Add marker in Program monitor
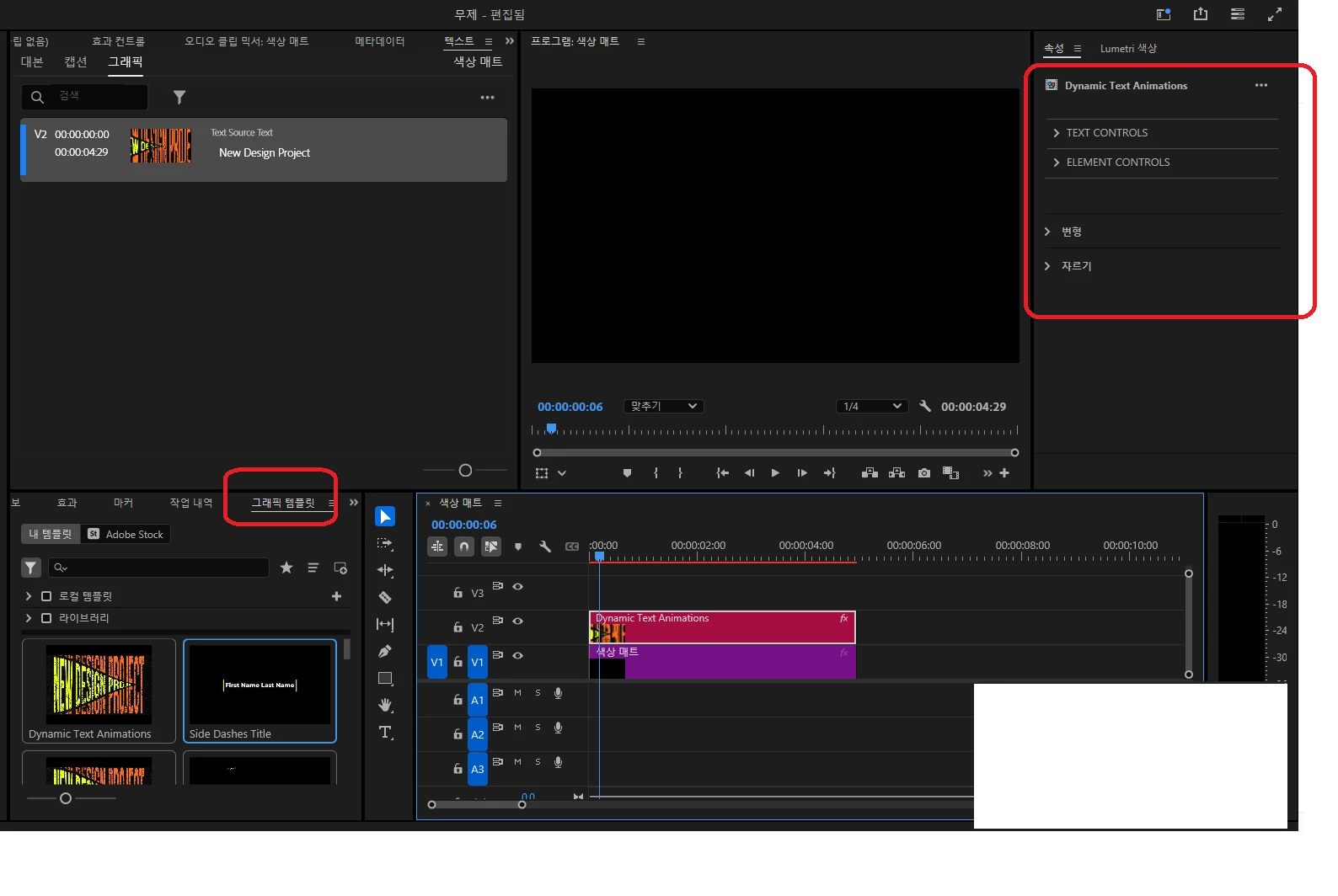 pos(627,473)
